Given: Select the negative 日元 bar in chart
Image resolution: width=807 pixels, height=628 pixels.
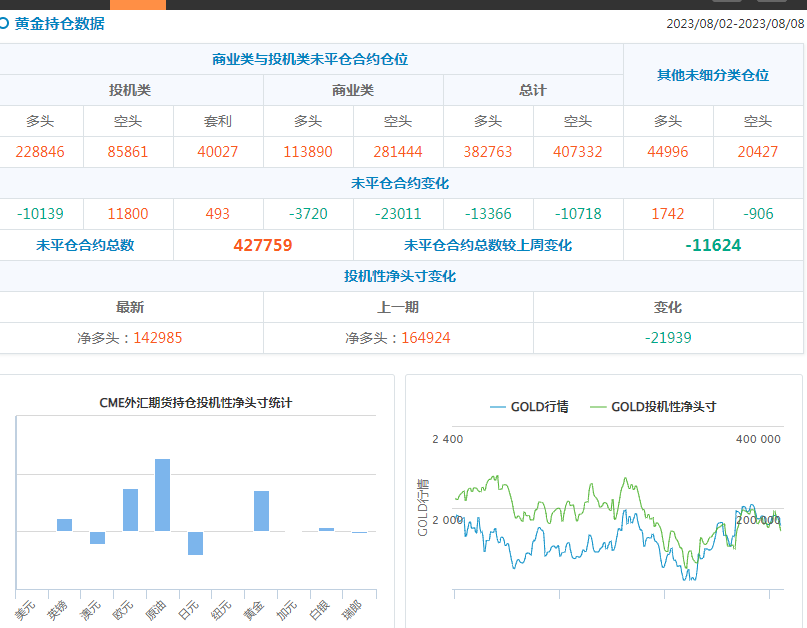Looking at the screenshot, I should [x=195, y=543].
